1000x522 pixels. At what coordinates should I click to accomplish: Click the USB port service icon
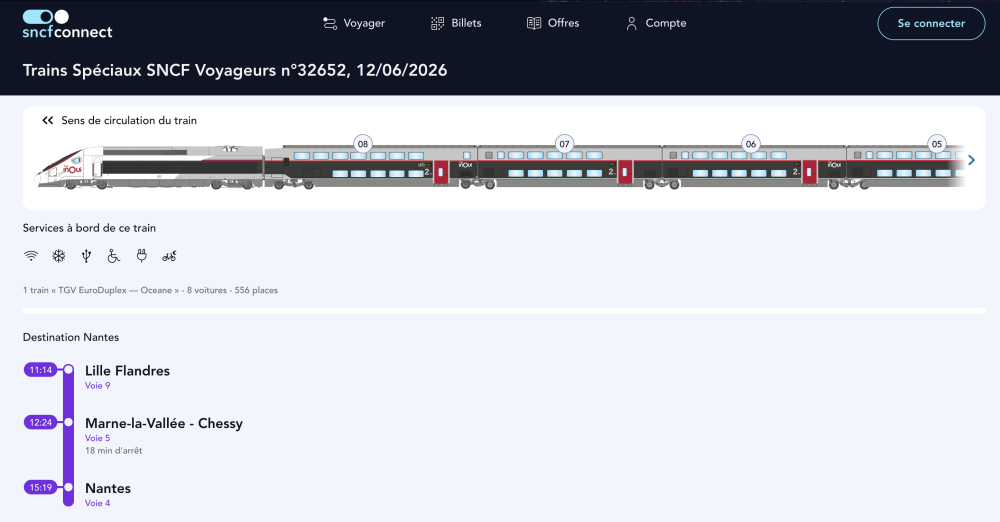point(86,256)
